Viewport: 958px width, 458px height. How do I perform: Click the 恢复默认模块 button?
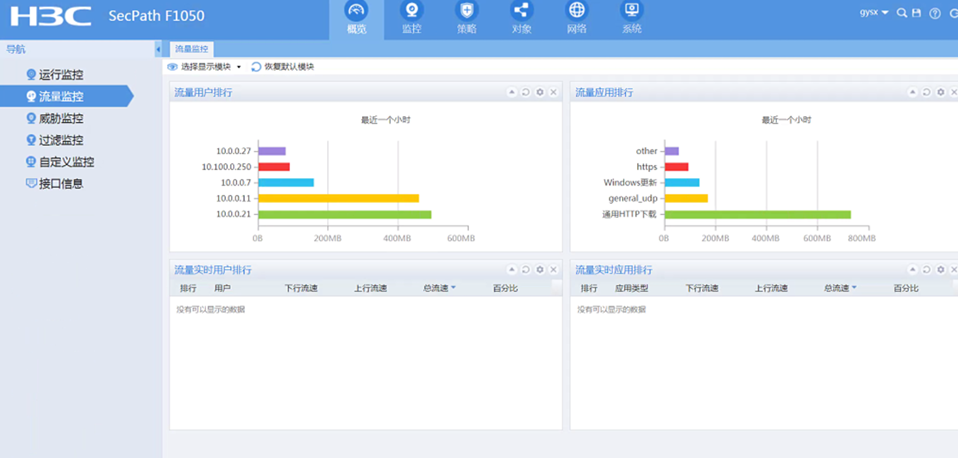(283, 67)
